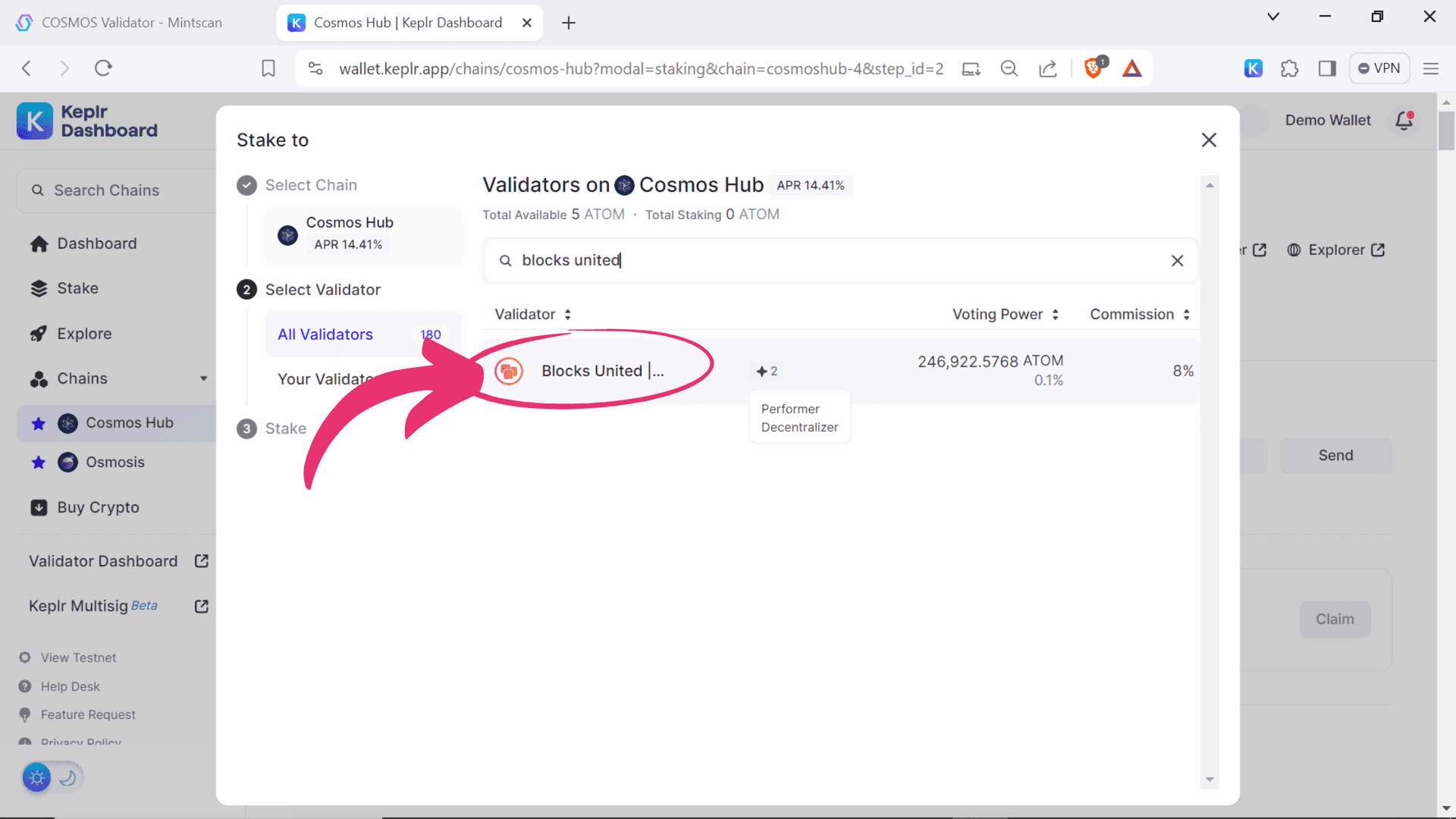The image size is (1456, 819).
Task: Open Brave Shields icon
Action: [1094, 67]
